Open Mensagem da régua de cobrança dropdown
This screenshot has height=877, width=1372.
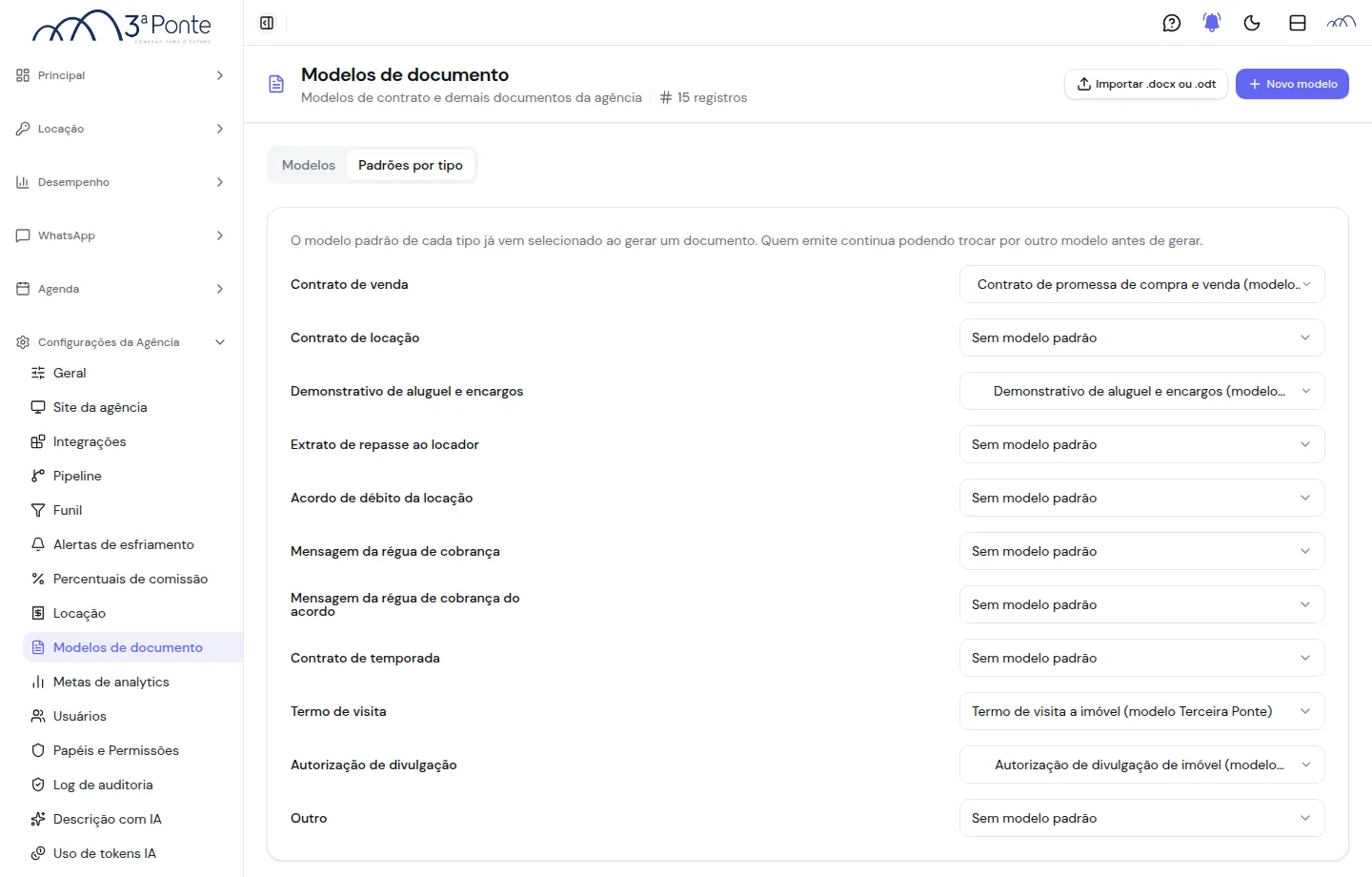pyautogui.click(x=1141, y=551)
